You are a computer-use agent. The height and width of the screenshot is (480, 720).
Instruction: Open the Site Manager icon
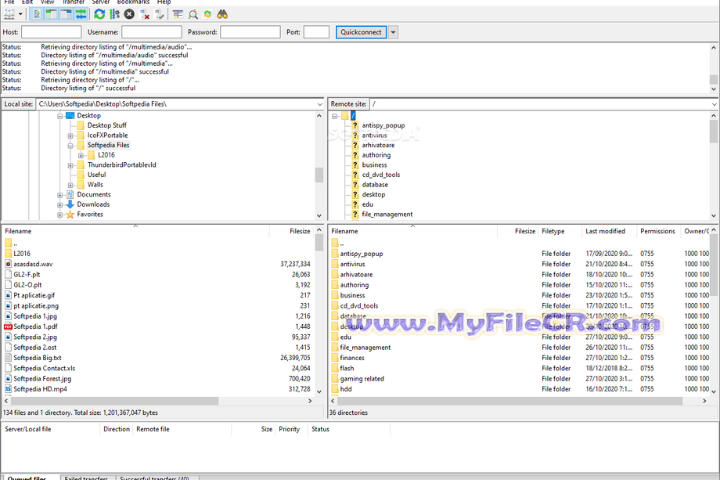tap(9, 14)
